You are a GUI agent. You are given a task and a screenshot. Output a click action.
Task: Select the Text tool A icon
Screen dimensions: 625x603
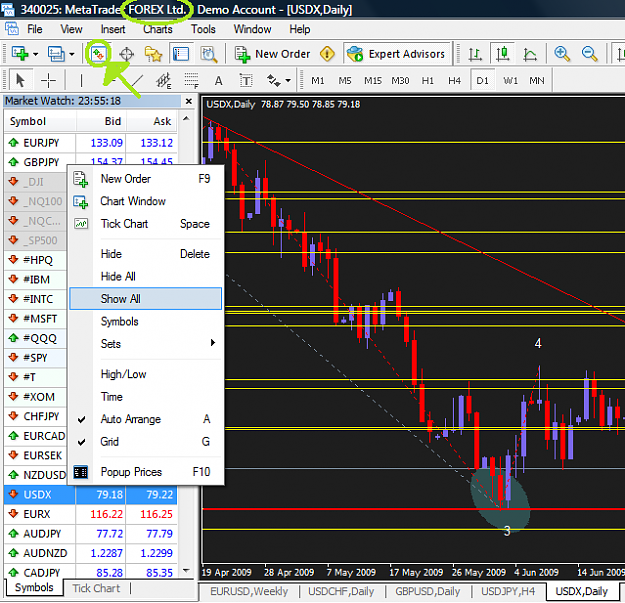218,81
